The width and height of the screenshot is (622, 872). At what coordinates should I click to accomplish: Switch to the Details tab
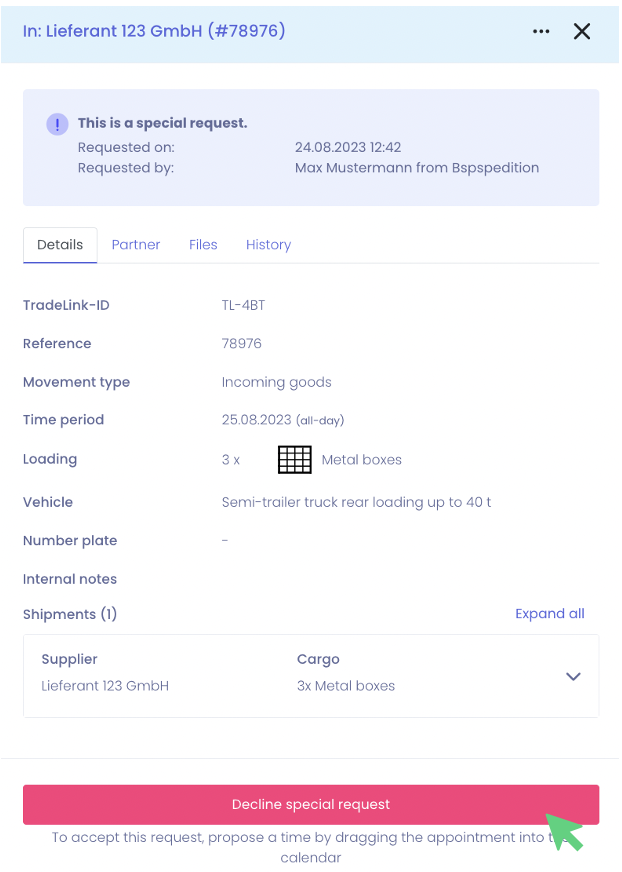60,245
